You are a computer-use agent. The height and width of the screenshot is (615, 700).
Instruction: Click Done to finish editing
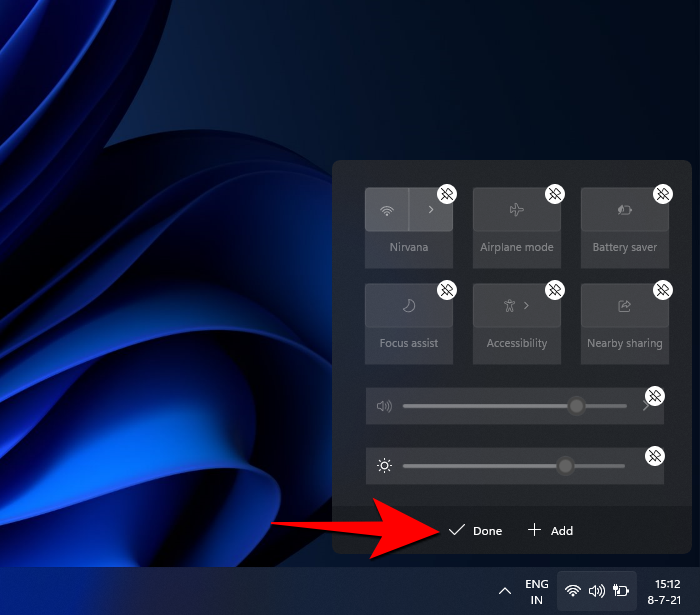pyautogui.click(x=476, y=531)
